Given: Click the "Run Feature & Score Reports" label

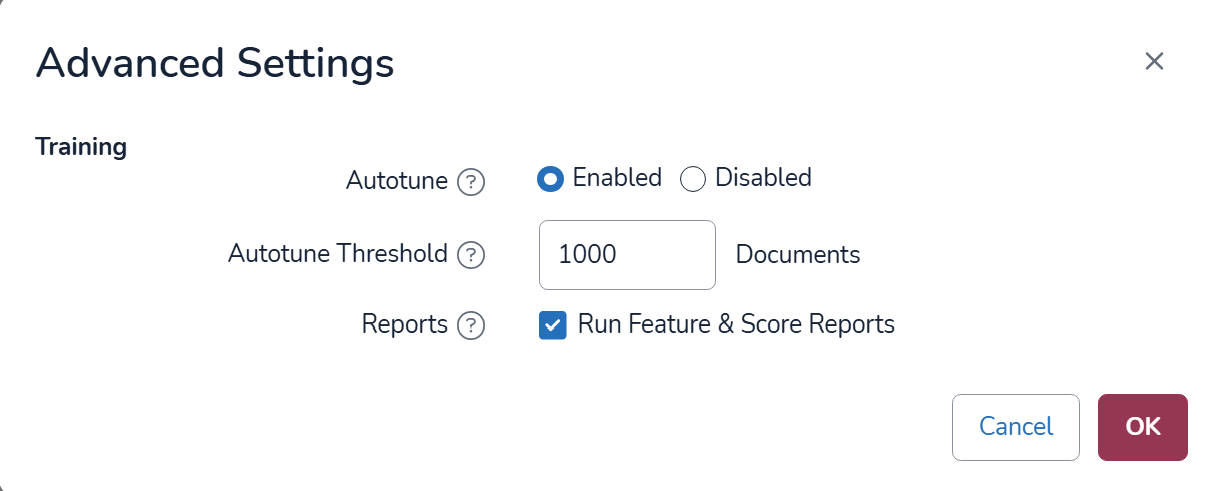Looking at the screenshot, I should tap(736, 324).
